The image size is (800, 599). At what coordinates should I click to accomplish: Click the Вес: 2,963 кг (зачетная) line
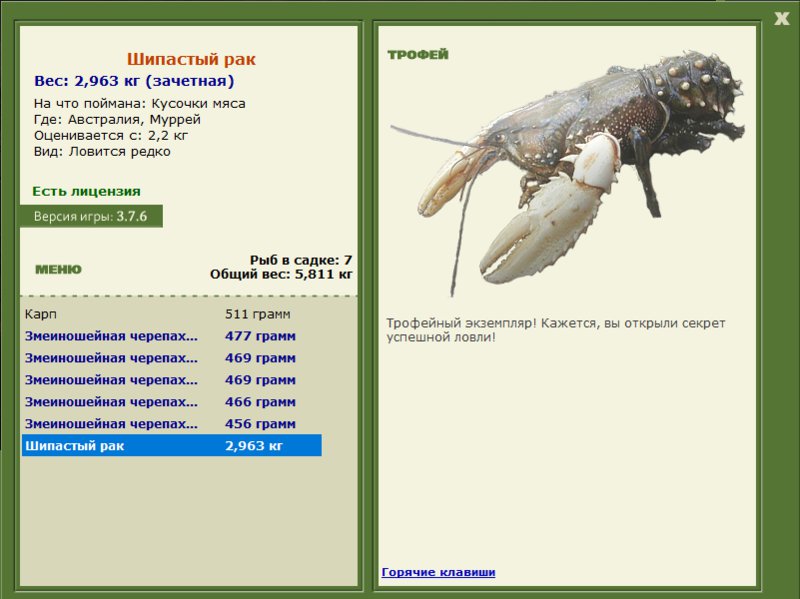(x=134, y=81)
